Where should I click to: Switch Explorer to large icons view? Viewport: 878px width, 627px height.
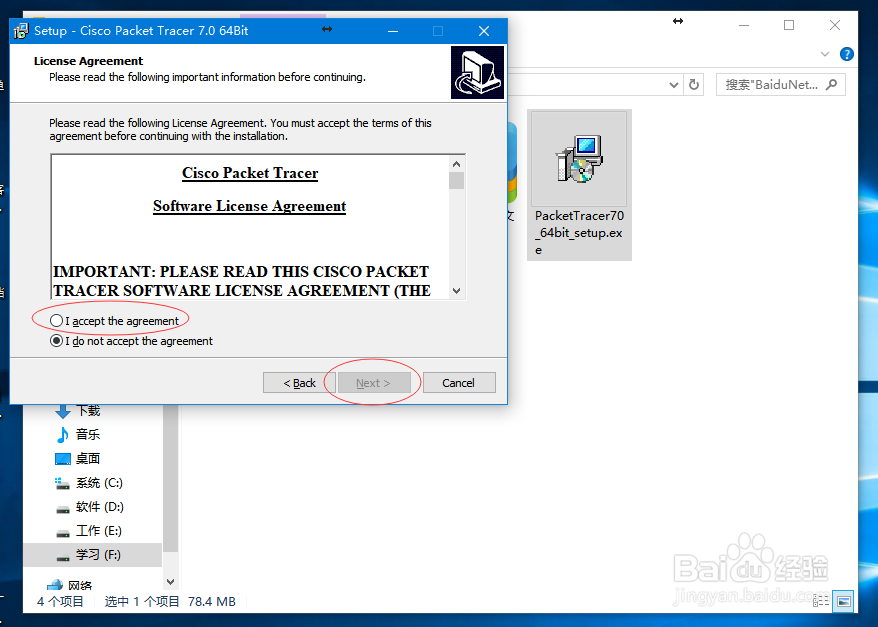[843, 602]
